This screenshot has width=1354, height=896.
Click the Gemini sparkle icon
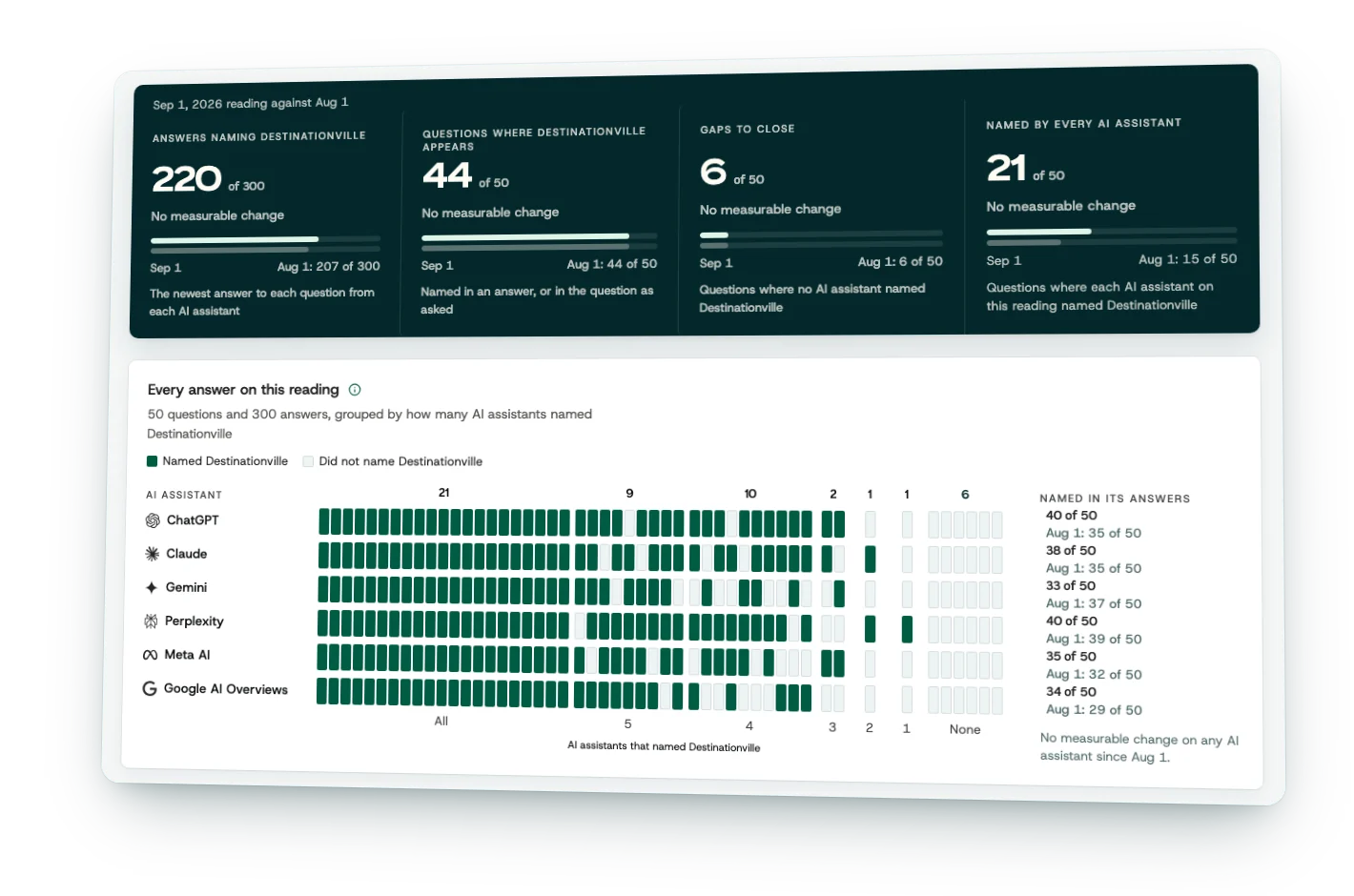[x=152, y=588]
